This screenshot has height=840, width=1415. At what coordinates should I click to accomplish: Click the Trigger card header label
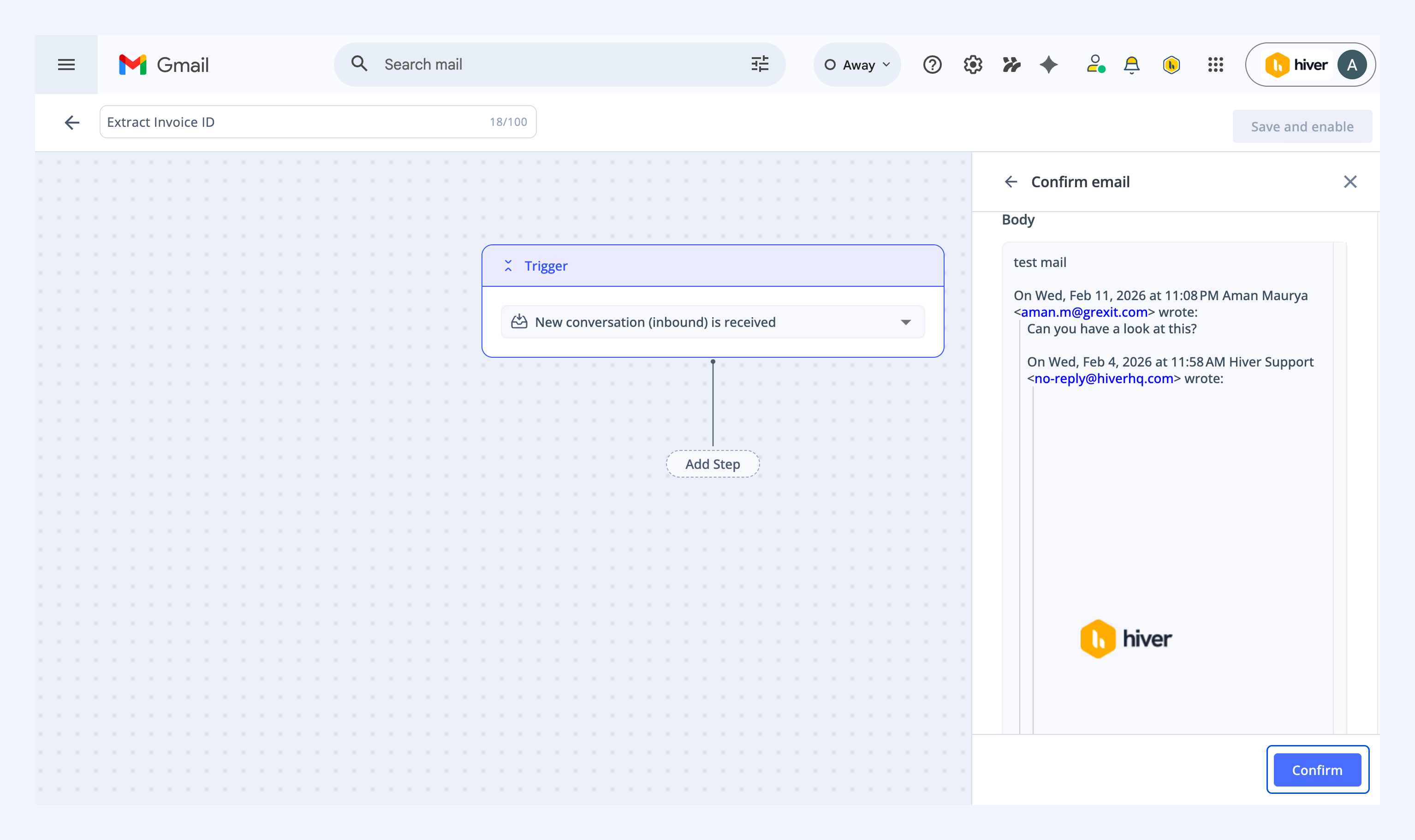tap(545, 266)
